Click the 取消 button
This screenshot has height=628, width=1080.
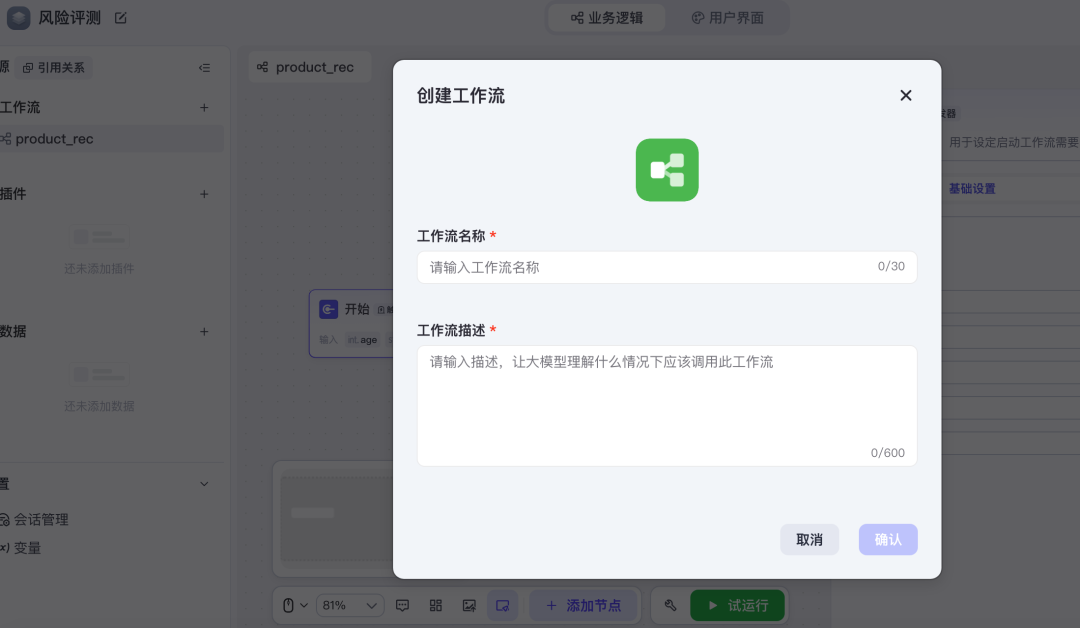point(809,540)
